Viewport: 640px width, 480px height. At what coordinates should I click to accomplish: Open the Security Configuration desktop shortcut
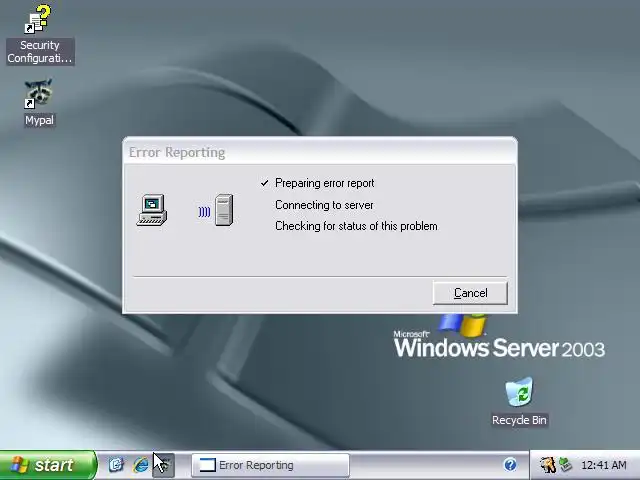click(39, 34)
